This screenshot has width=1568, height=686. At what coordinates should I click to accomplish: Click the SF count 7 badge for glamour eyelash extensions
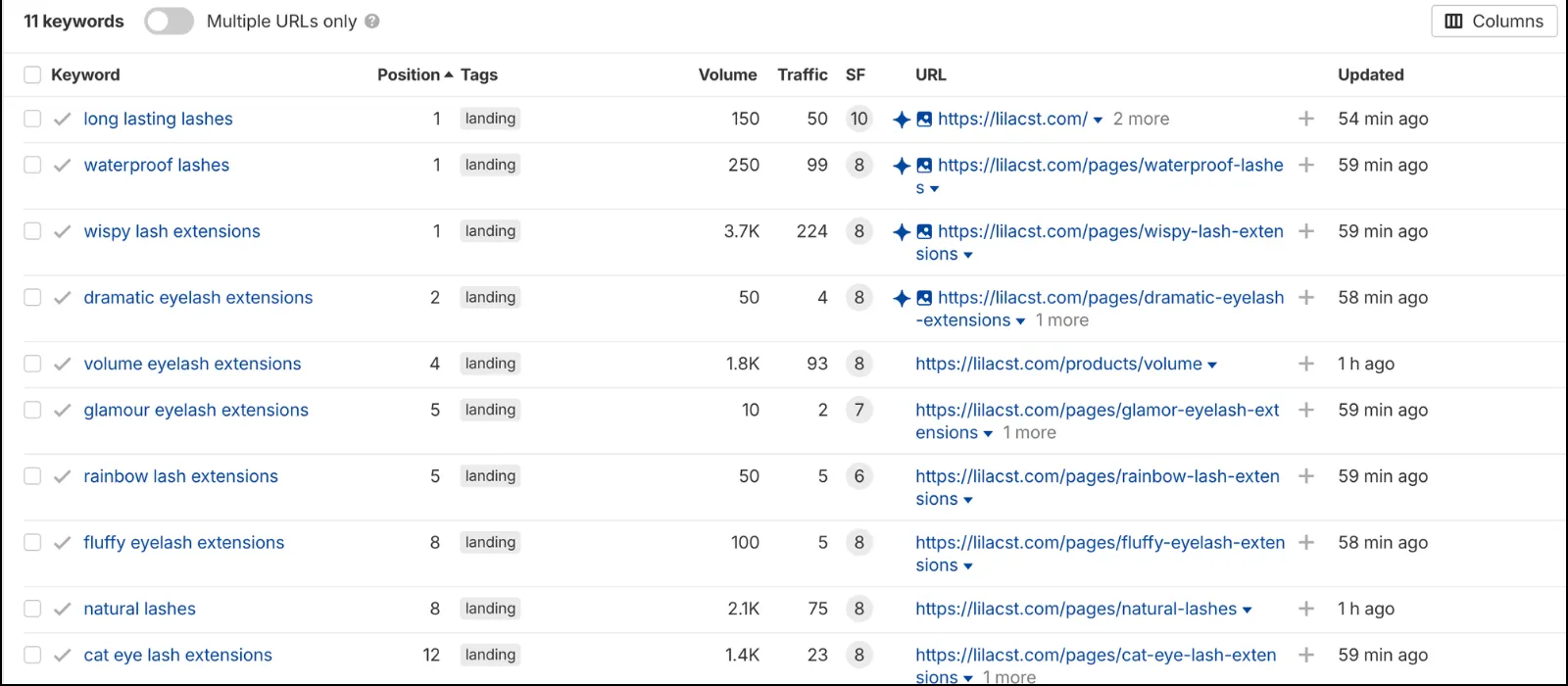858,410
